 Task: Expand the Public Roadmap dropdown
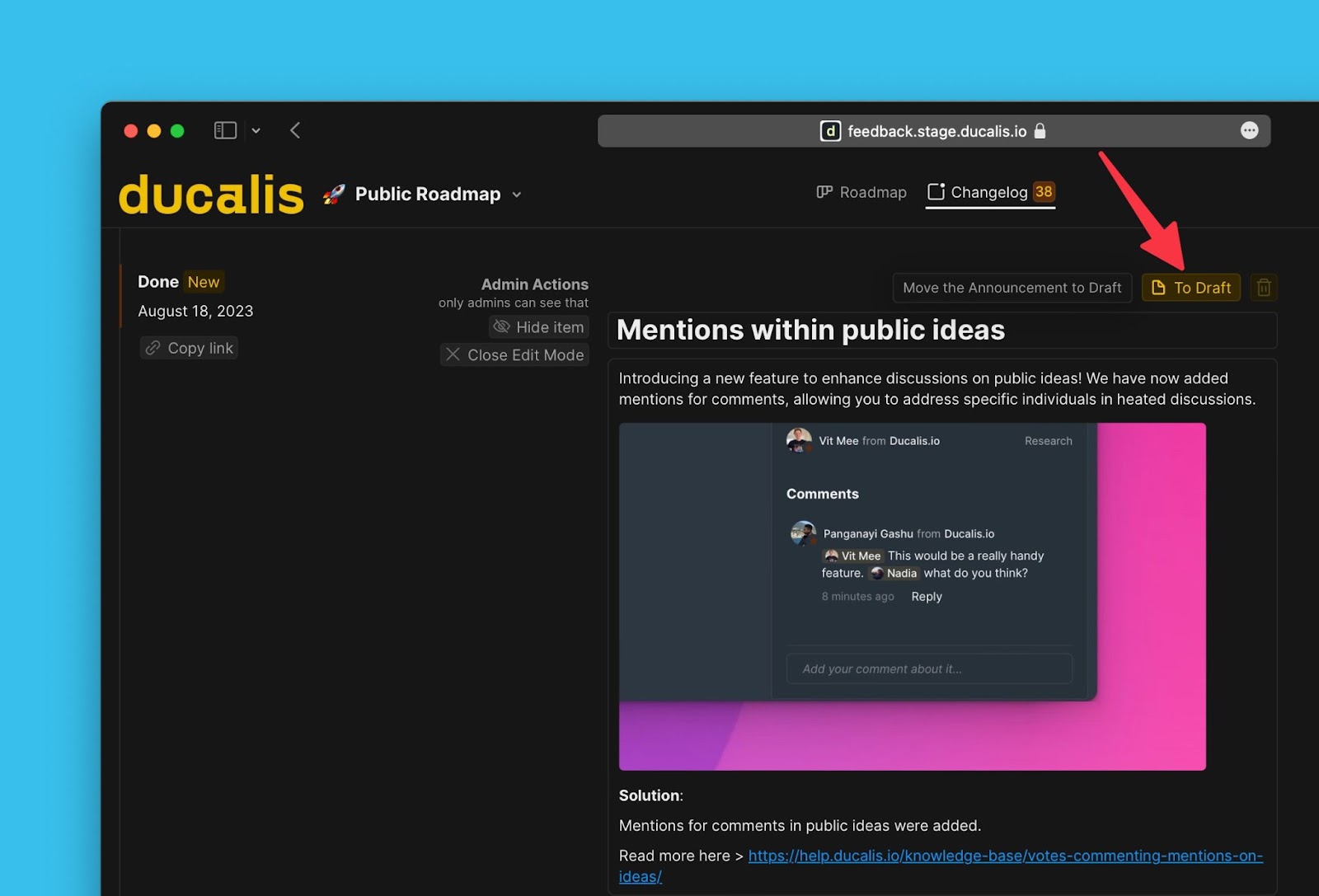tap(517, 195)
